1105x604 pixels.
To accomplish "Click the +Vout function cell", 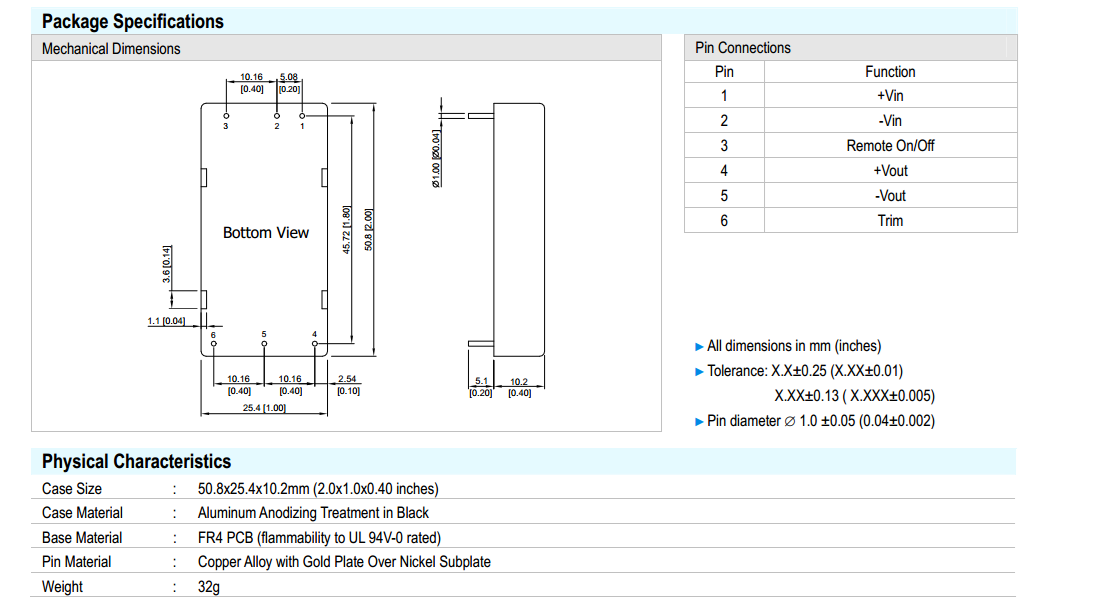I will 890,170.
